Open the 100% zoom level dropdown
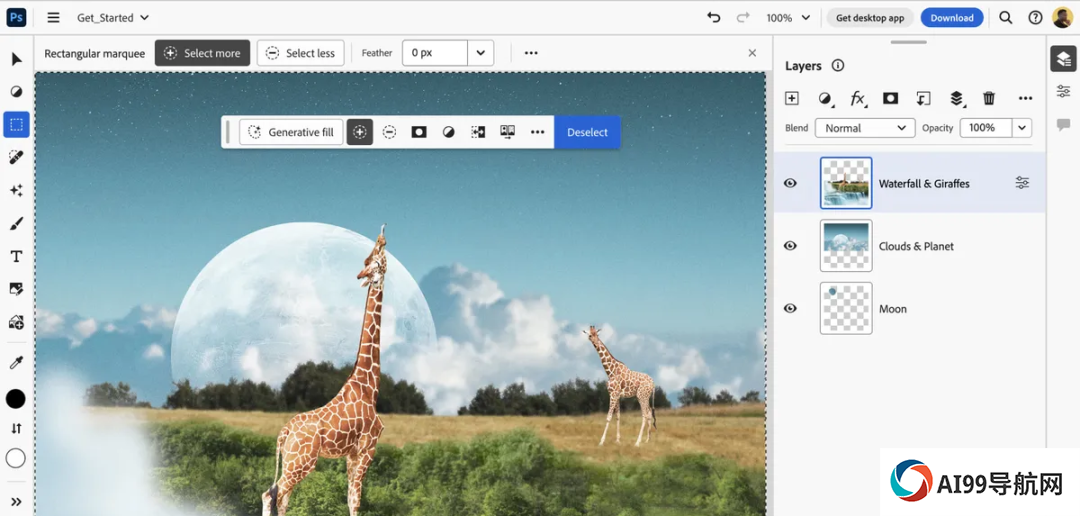This screenshot has height=516, width=1080. (788, 18)
